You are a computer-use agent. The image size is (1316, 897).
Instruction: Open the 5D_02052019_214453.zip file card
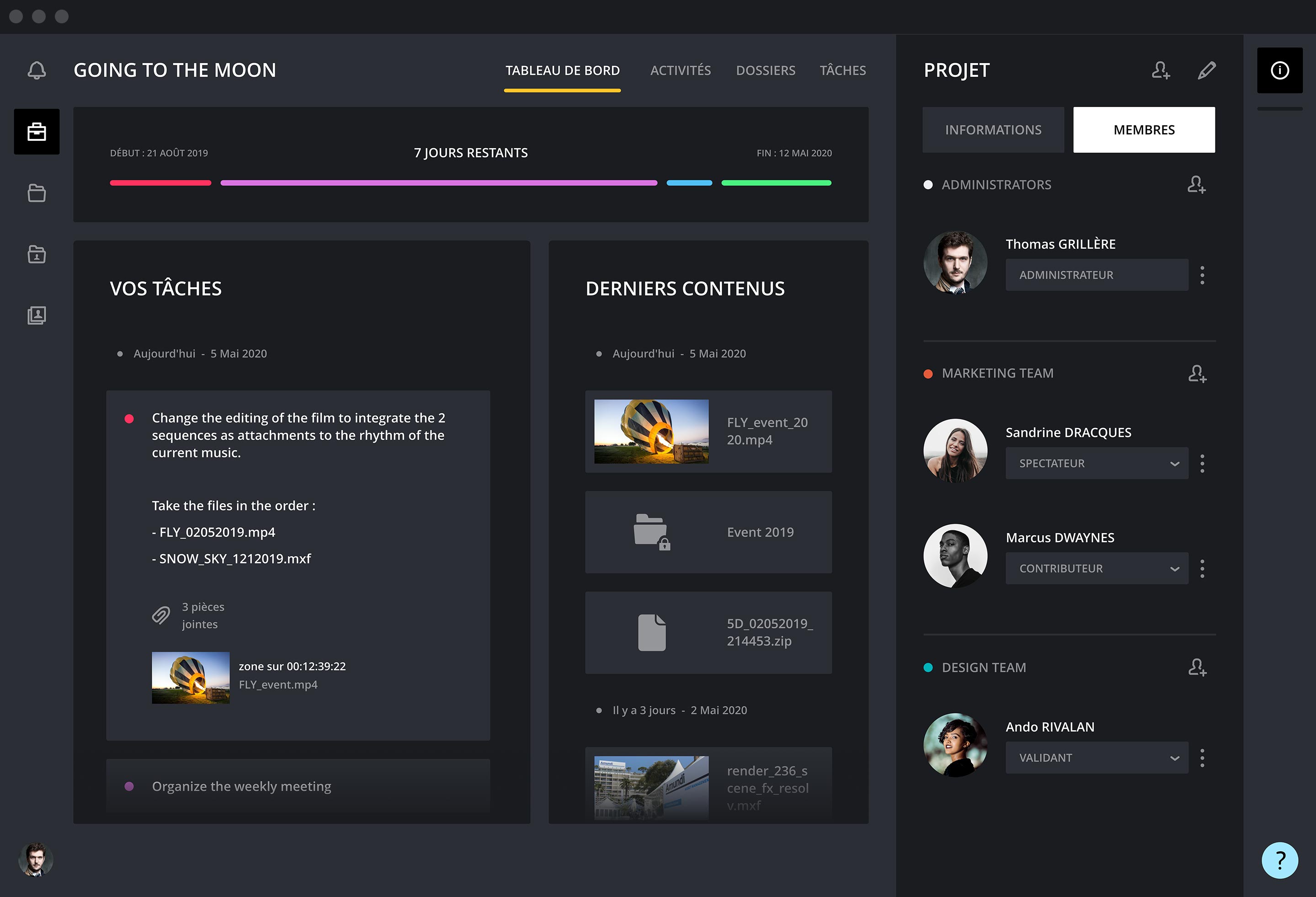pyautogui.click(x=709, y=633)
